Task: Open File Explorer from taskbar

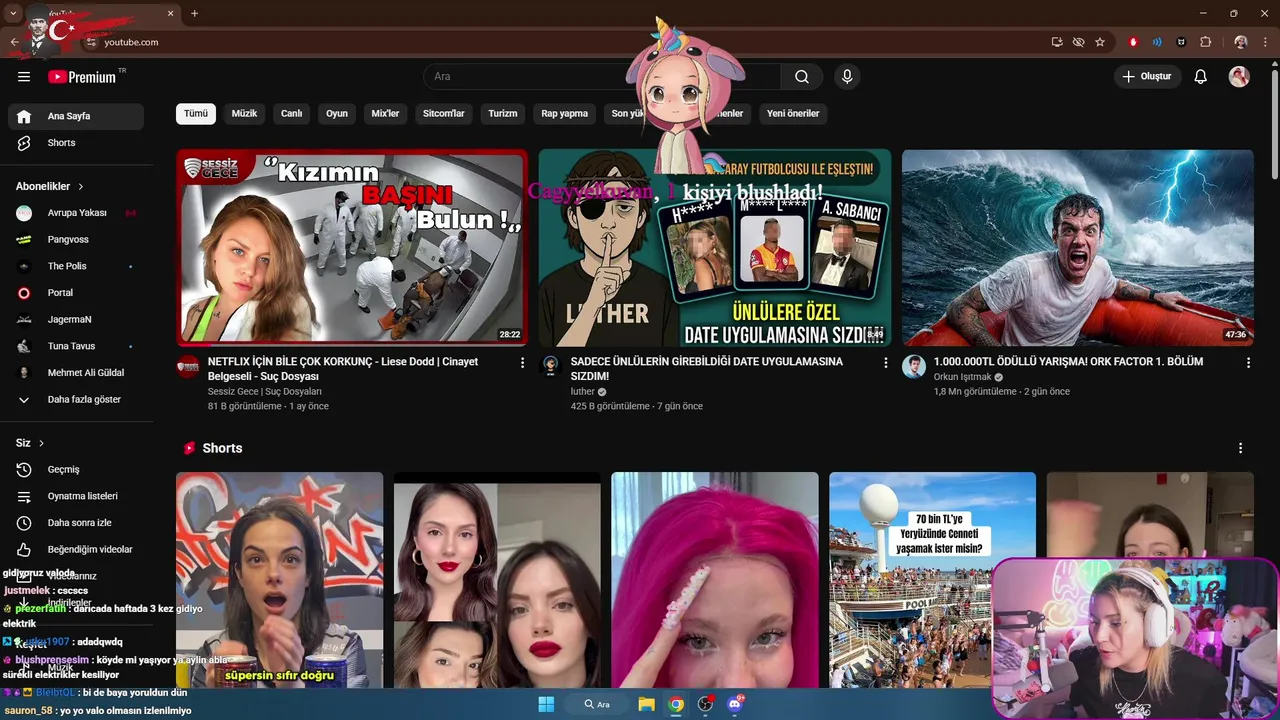Action: 646,704
